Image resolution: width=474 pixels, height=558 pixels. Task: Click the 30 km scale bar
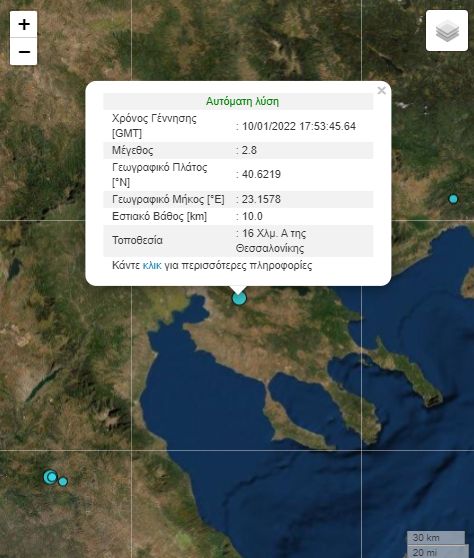tap(436, 538)
